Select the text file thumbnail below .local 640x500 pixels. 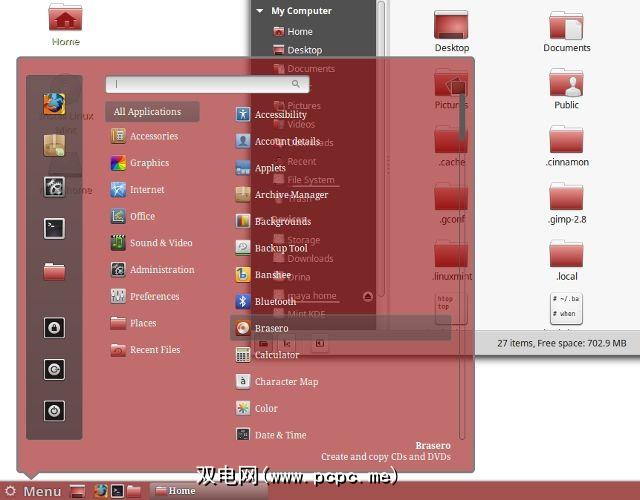pyautogui.click(x=566, y=309)
